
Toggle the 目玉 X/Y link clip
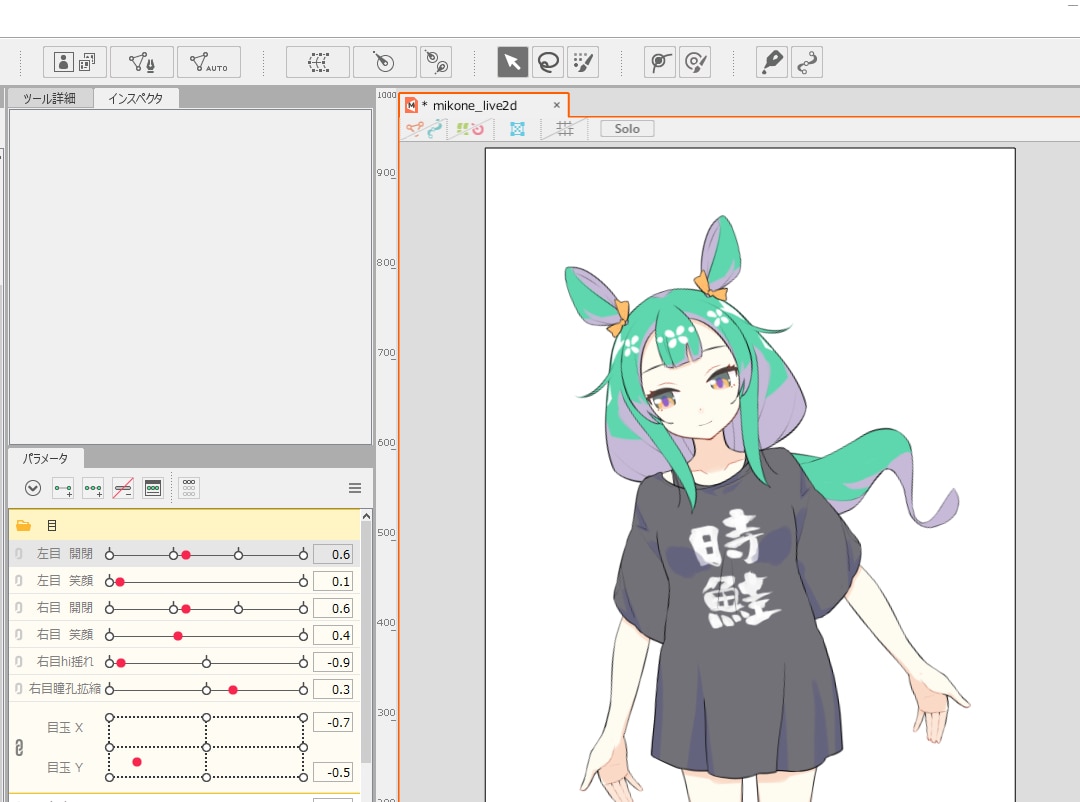click(19, 748)
